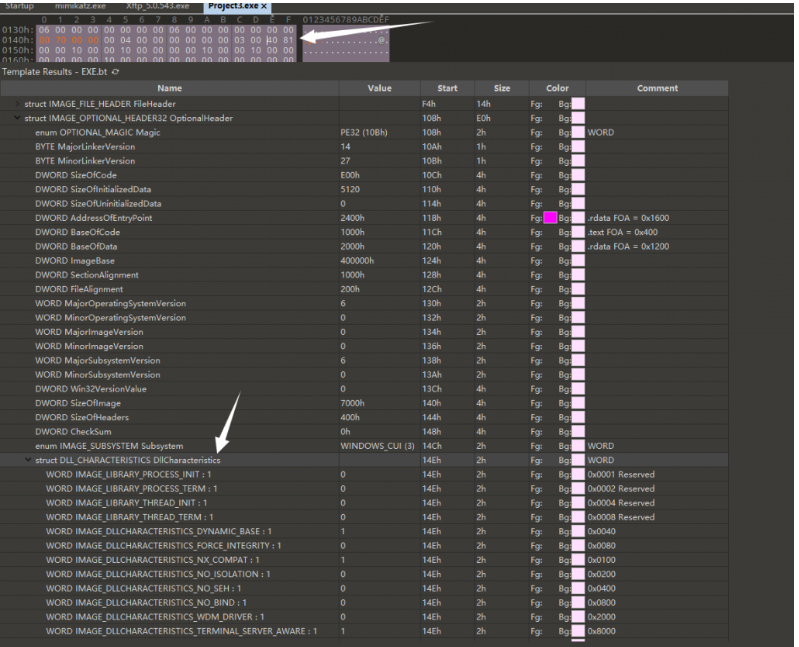Select the BYTE MinorLinkerVersion row

pyautogui.click(x=364, y=161)
